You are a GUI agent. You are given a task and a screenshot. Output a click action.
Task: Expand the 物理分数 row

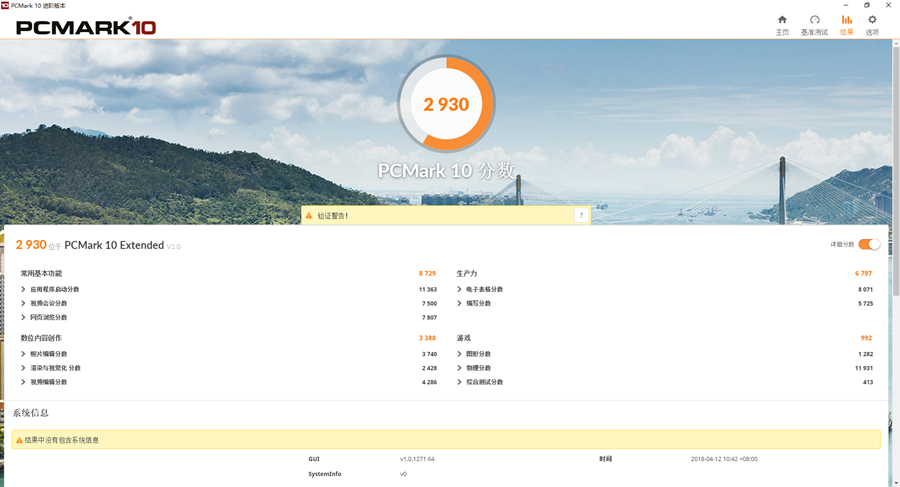pos(460,368)
